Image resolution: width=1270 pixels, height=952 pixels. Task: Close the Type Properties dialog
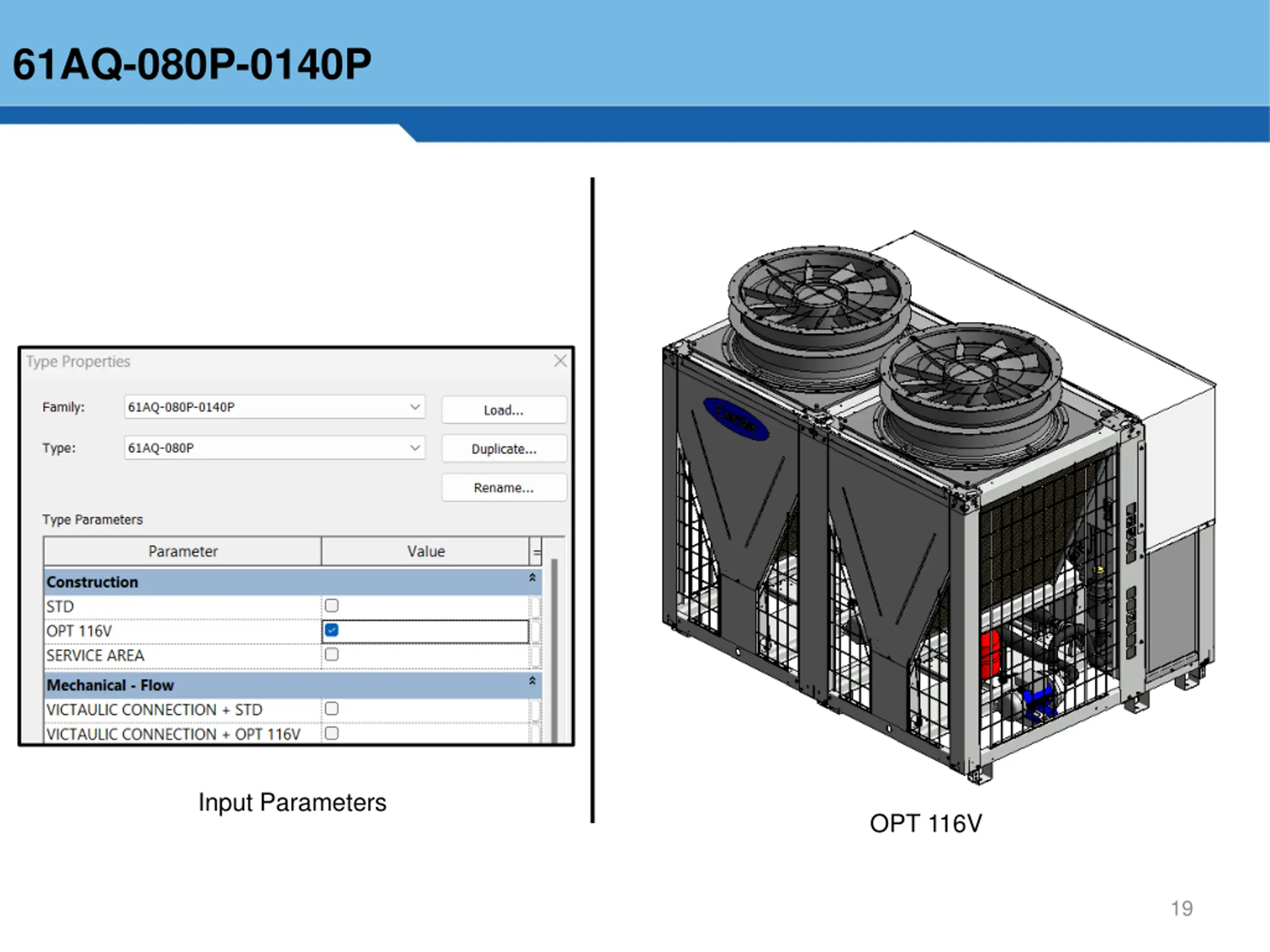tap(561, 361)
